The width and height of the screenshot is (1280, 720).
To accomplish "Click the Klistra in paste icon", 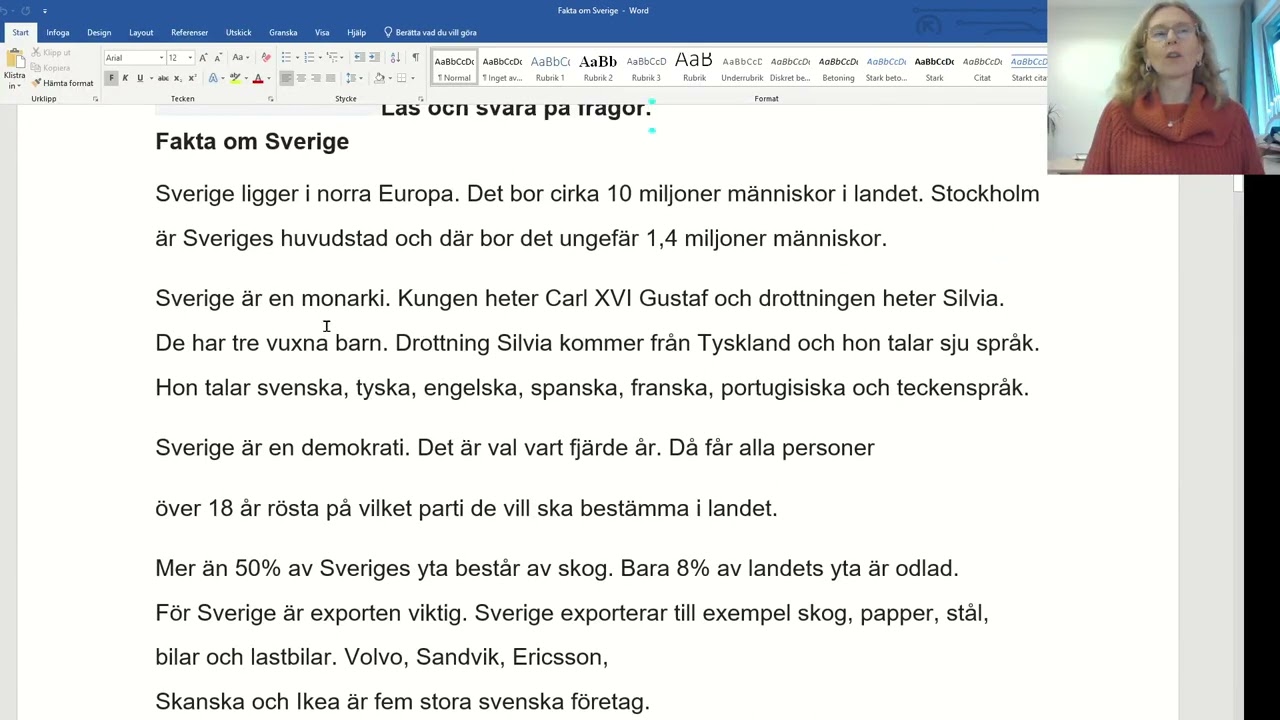I will pyautogui.click(x=15, y=57).
